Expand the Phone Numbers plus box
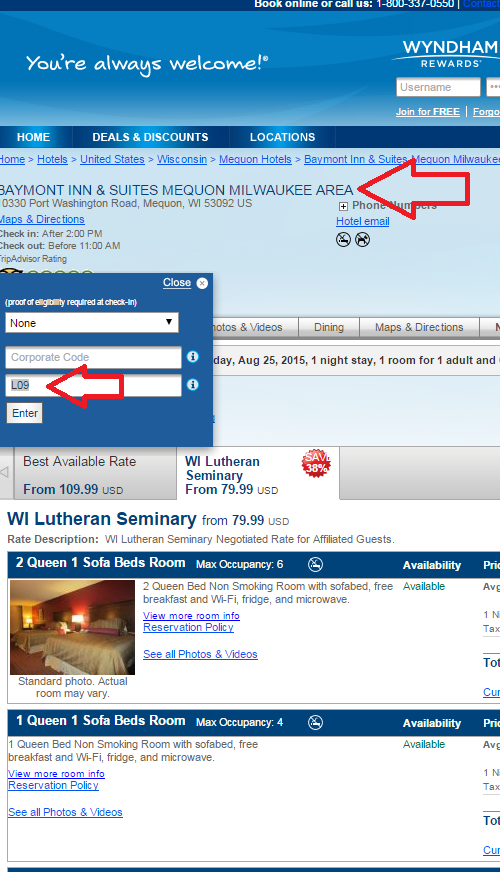 coord(343,206)
